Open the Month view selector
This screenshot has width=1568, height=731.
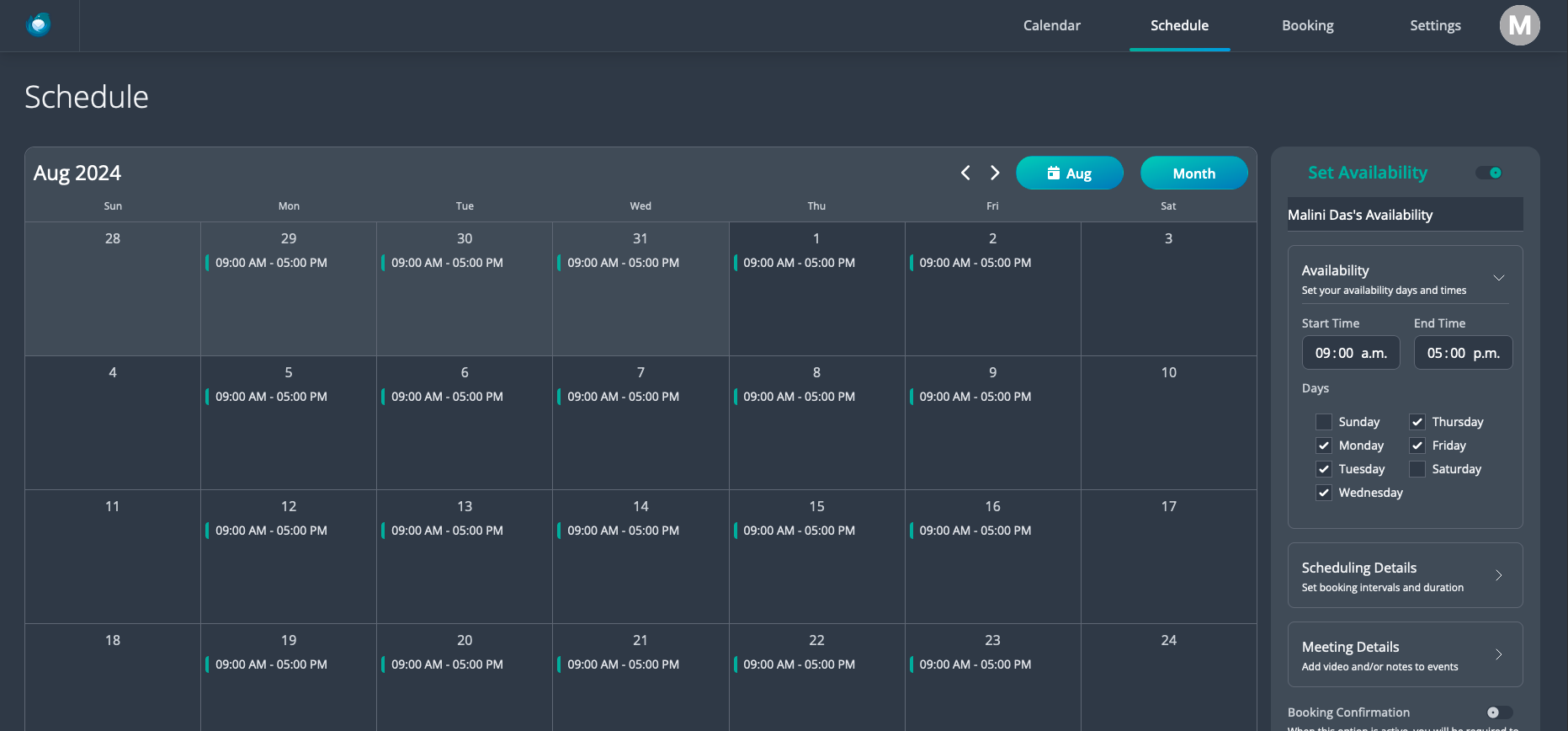(x=1193, y=173)
